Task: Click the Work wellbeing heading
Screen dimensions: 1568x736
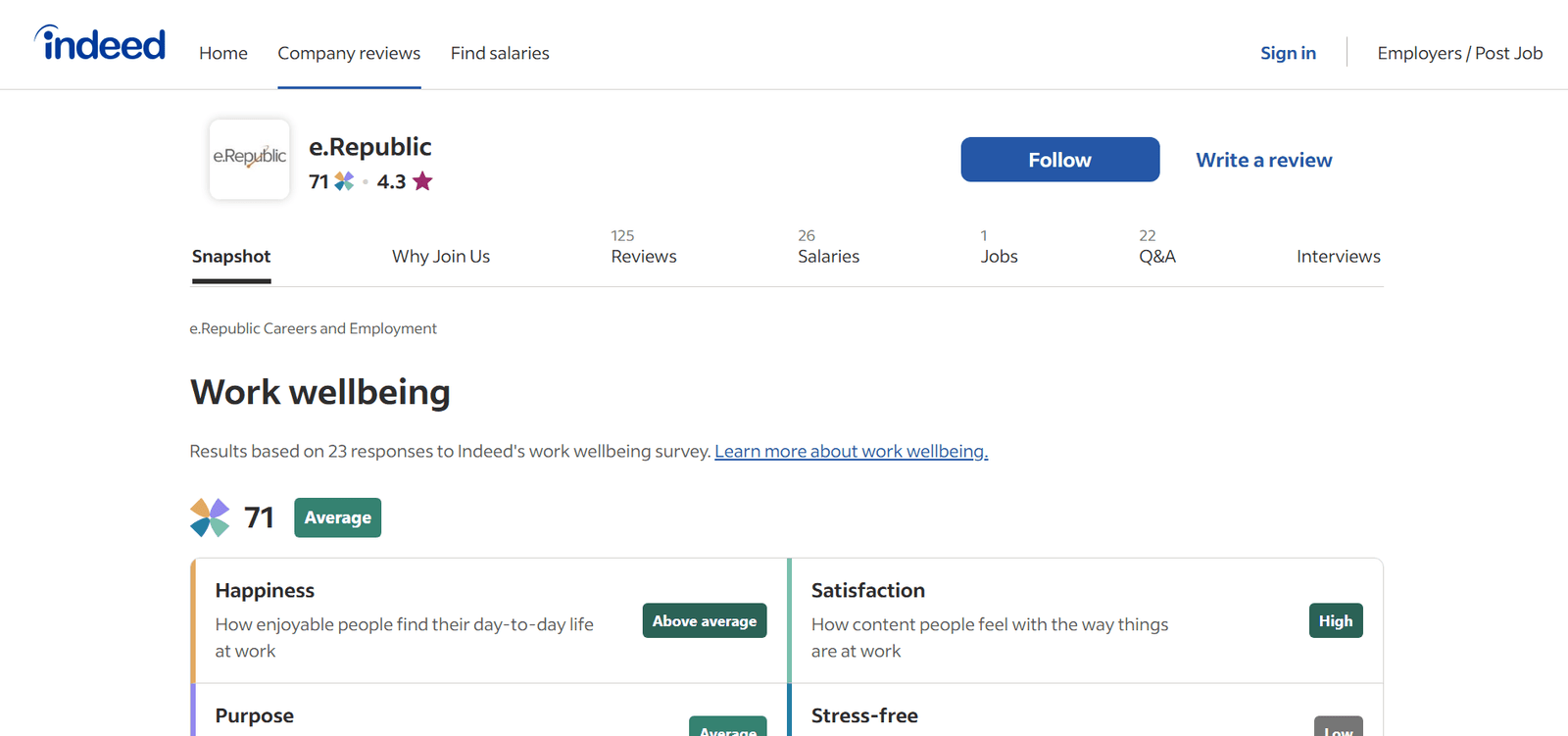Action: pyautogui.click(x=320, y=392)
